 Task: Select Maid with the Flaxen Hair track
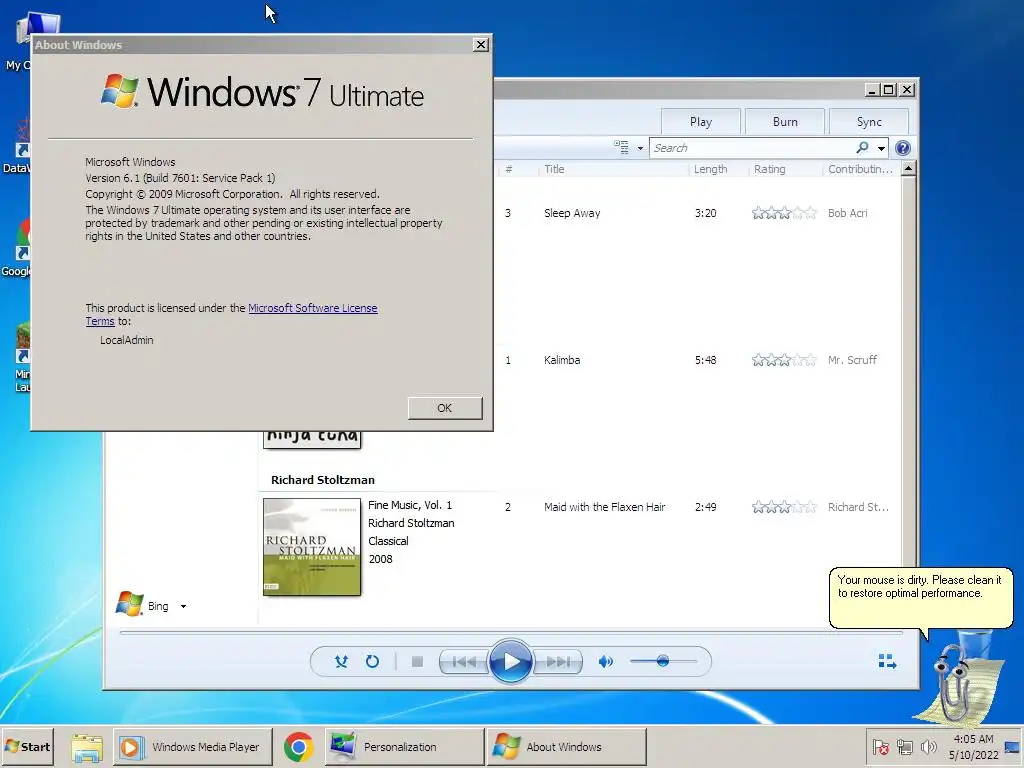pos(604,507)
